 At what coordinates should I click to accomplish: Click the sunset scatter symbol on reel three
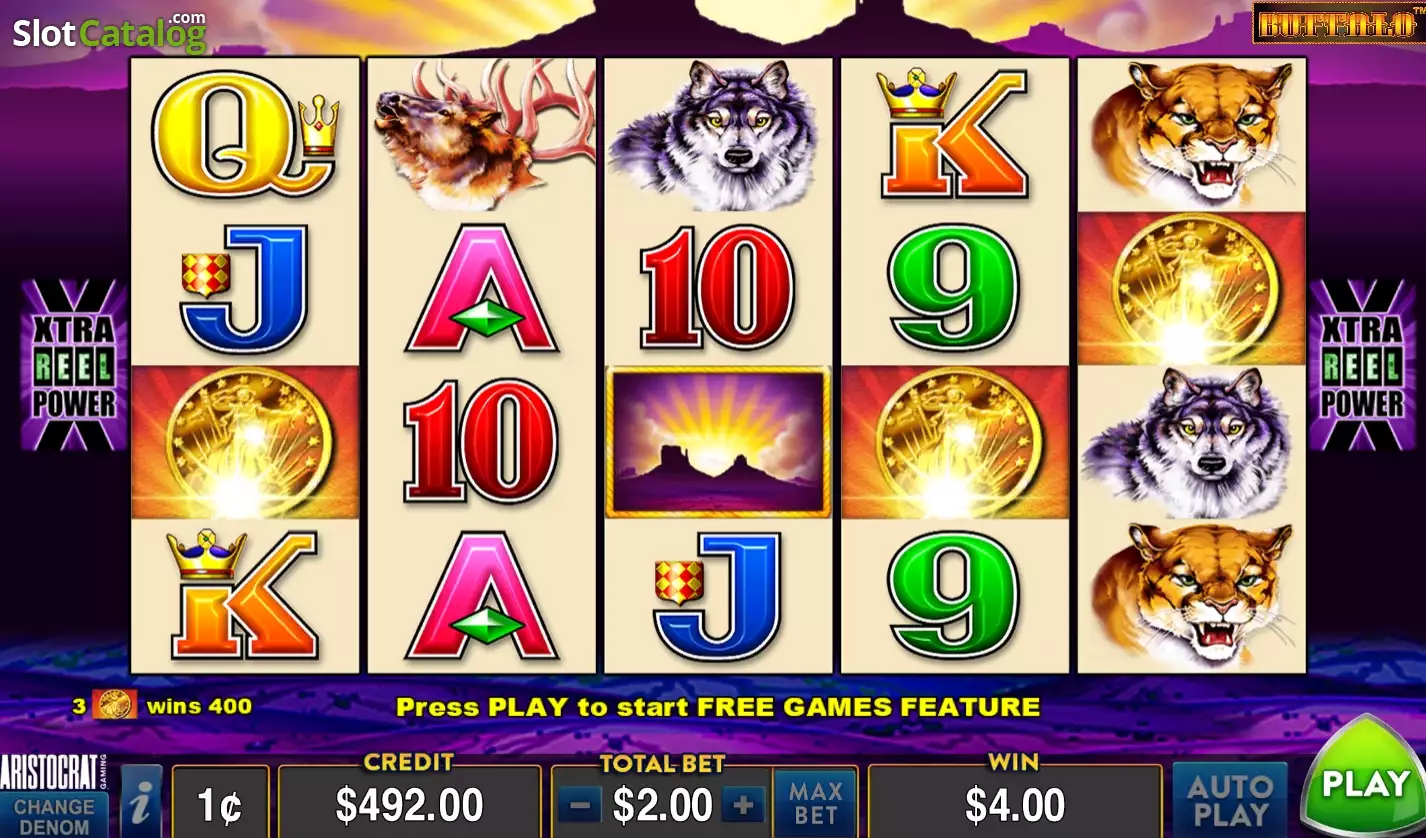pos(718,442)
